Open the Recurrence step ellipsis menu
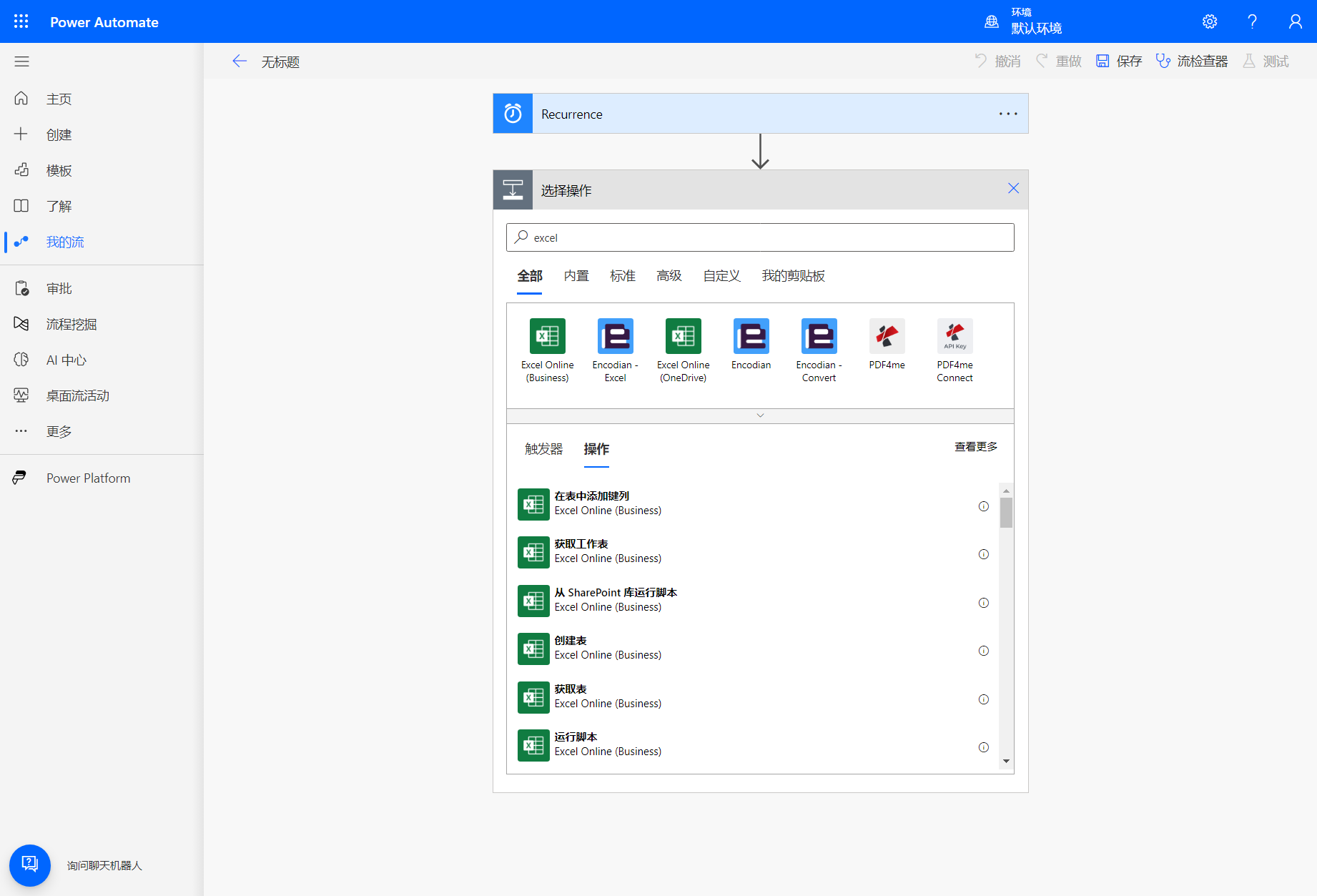 1007,114
